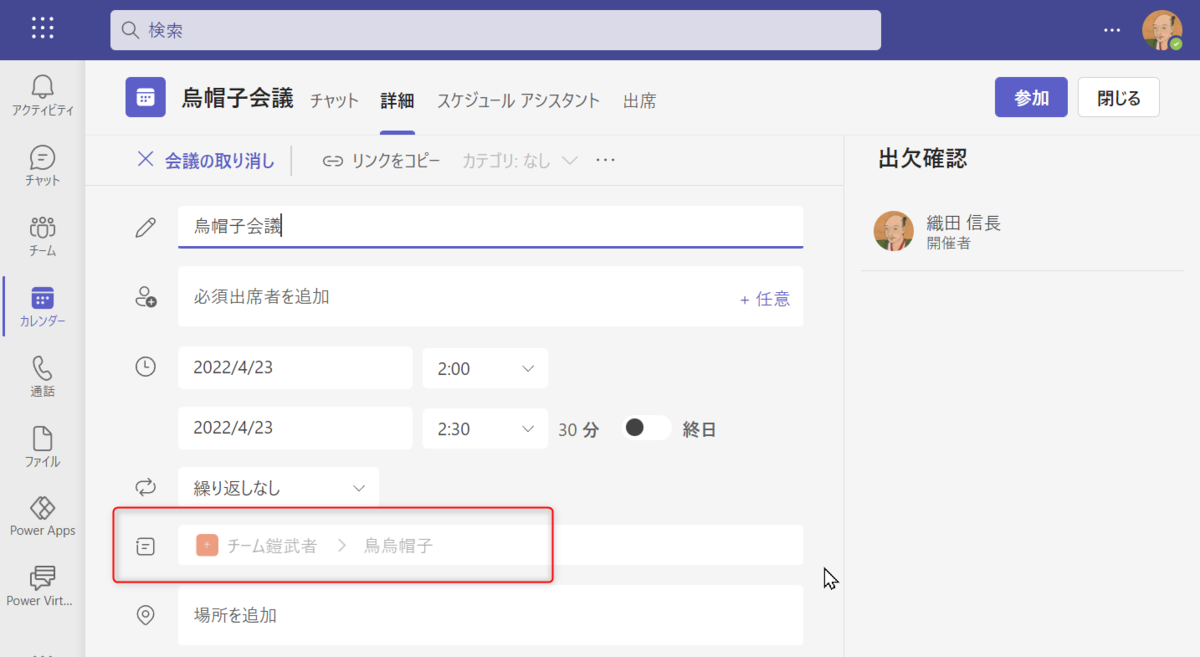Screen dimensions: 1200x657
Task: Open チャット from the left sidebar
Action: click(41, 164)
